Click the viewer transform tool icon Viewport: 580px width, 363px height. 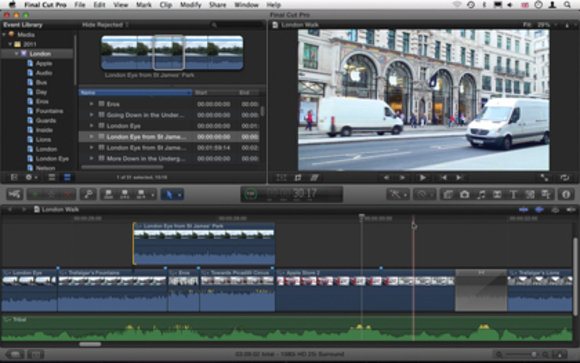pyautogui.click(x=281, y=178)
